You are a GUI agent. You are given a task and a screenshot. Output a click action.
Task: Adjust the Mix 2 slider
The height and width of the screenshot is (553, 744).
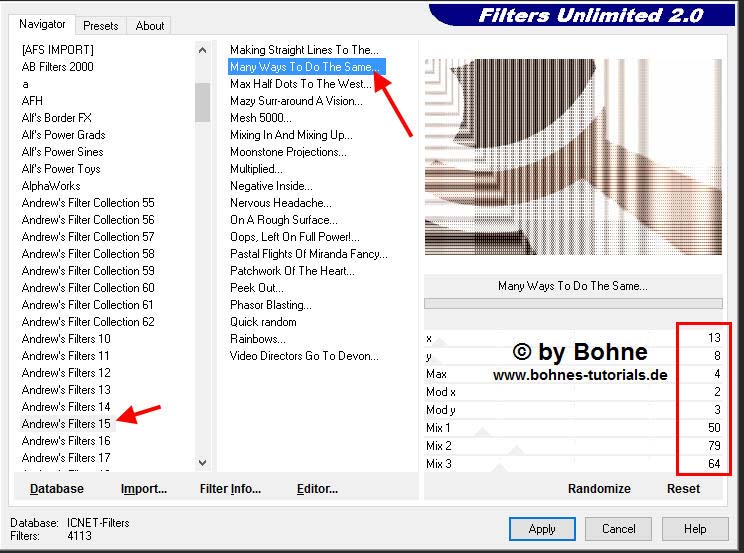pos(560,446)
